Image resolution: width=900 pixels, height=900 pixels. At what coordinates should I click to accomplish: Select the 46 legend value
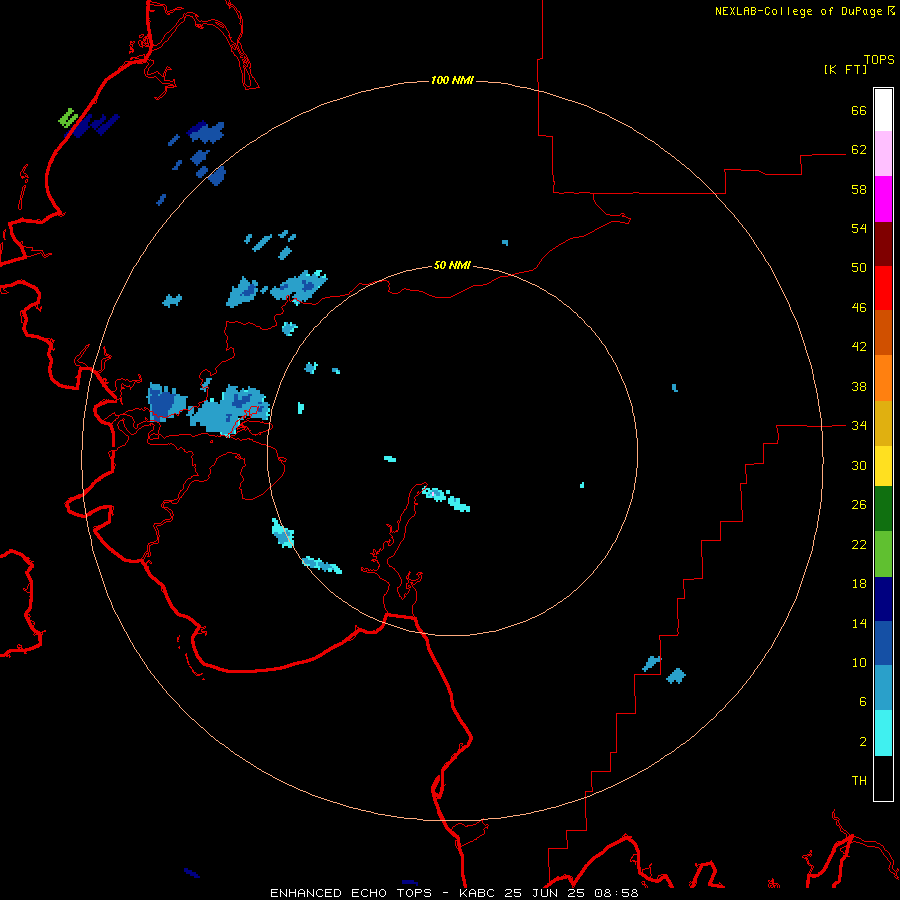coord(859,308)
